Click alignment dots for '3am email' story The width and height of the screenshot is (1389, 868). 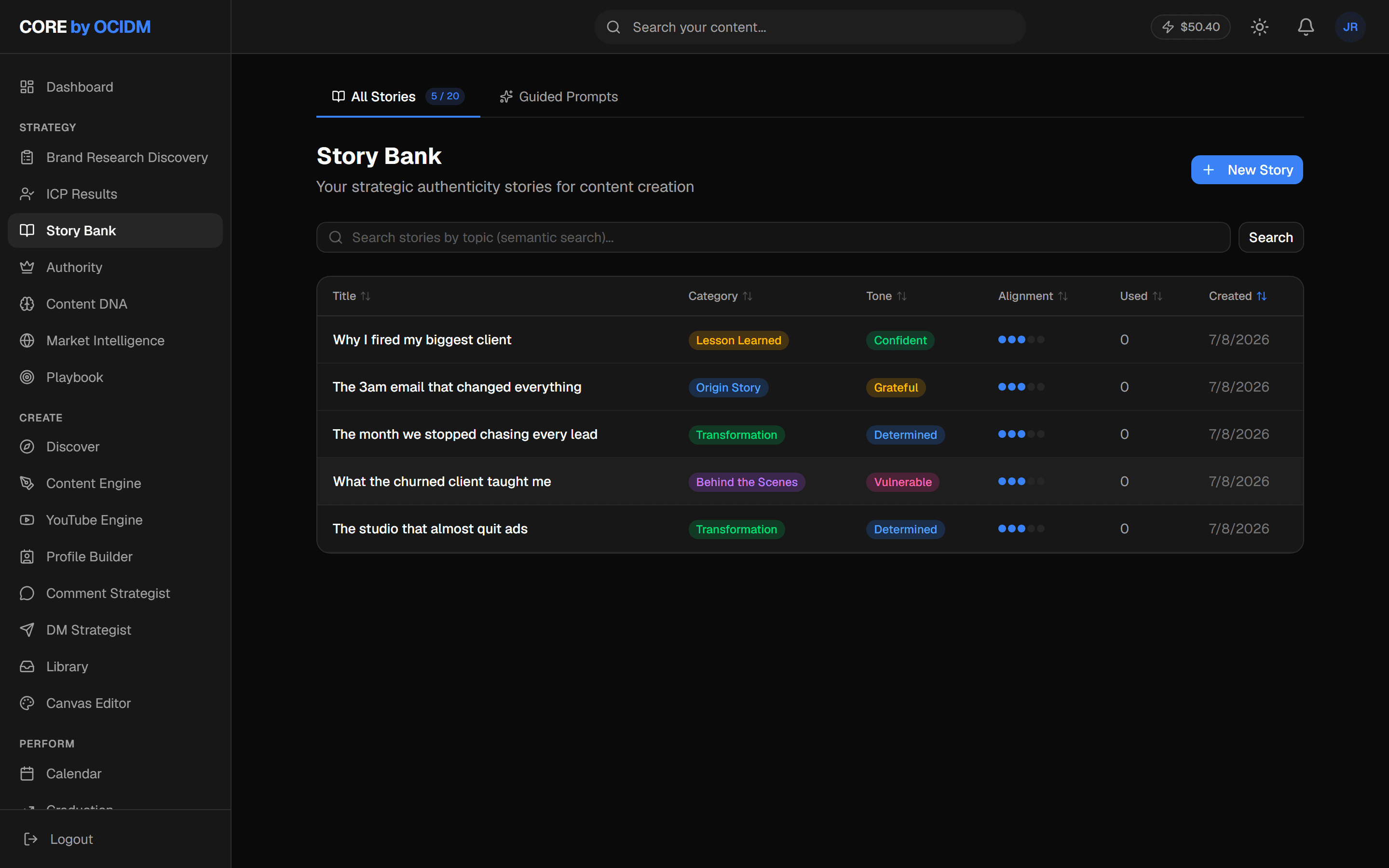1021,387
